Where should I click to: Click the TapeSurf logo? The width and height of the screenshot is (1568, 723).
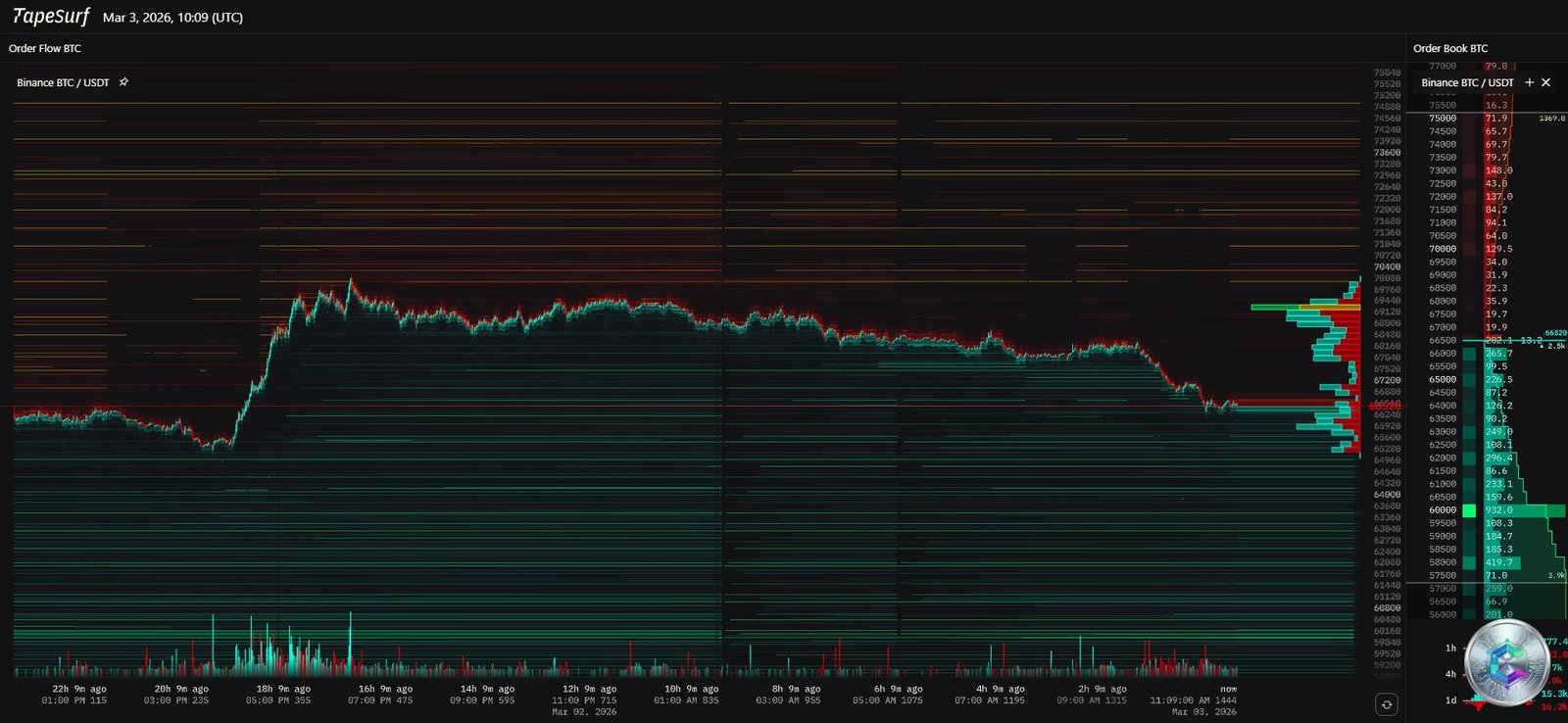51,17
